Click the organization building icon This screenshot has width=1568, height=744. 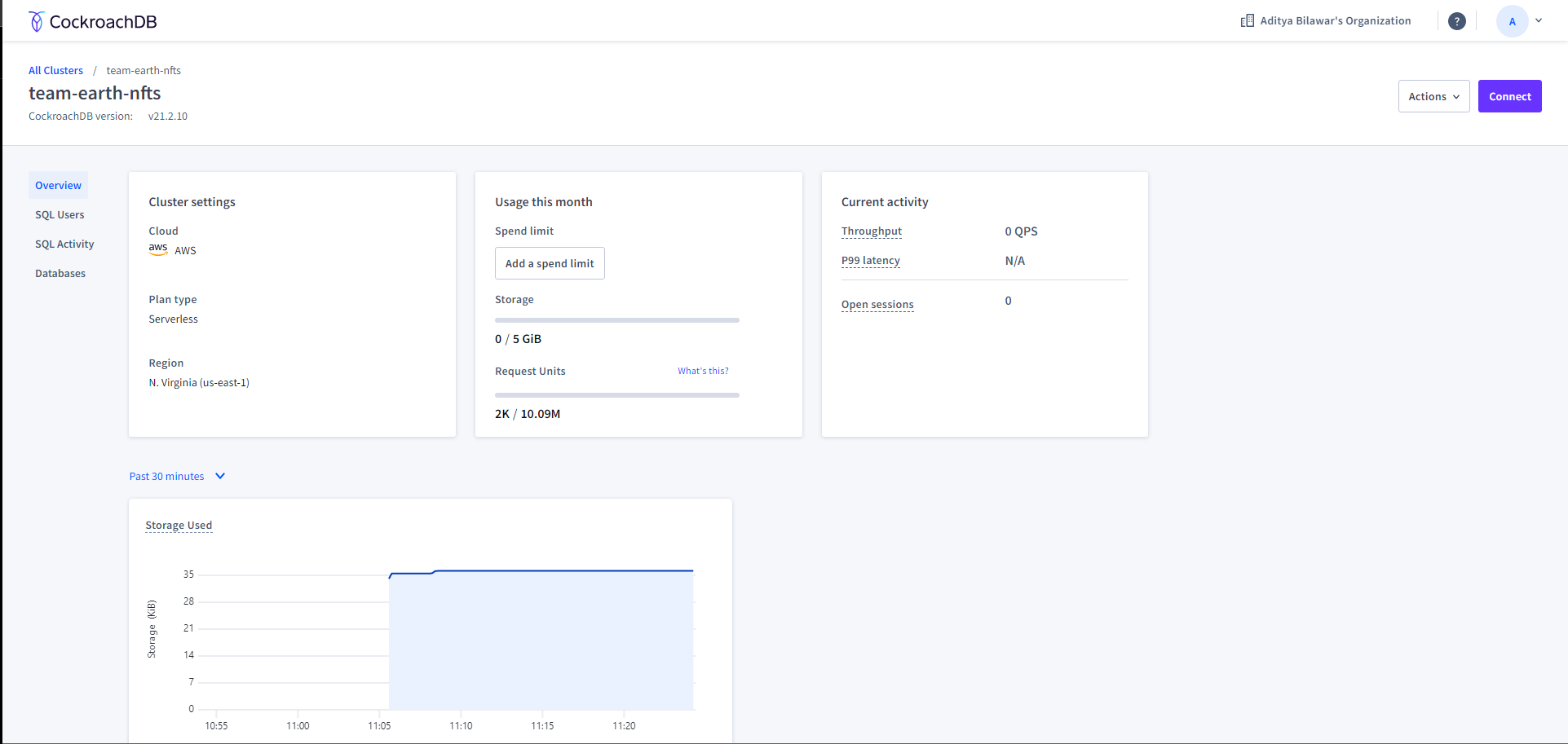tap(1248, 21)
